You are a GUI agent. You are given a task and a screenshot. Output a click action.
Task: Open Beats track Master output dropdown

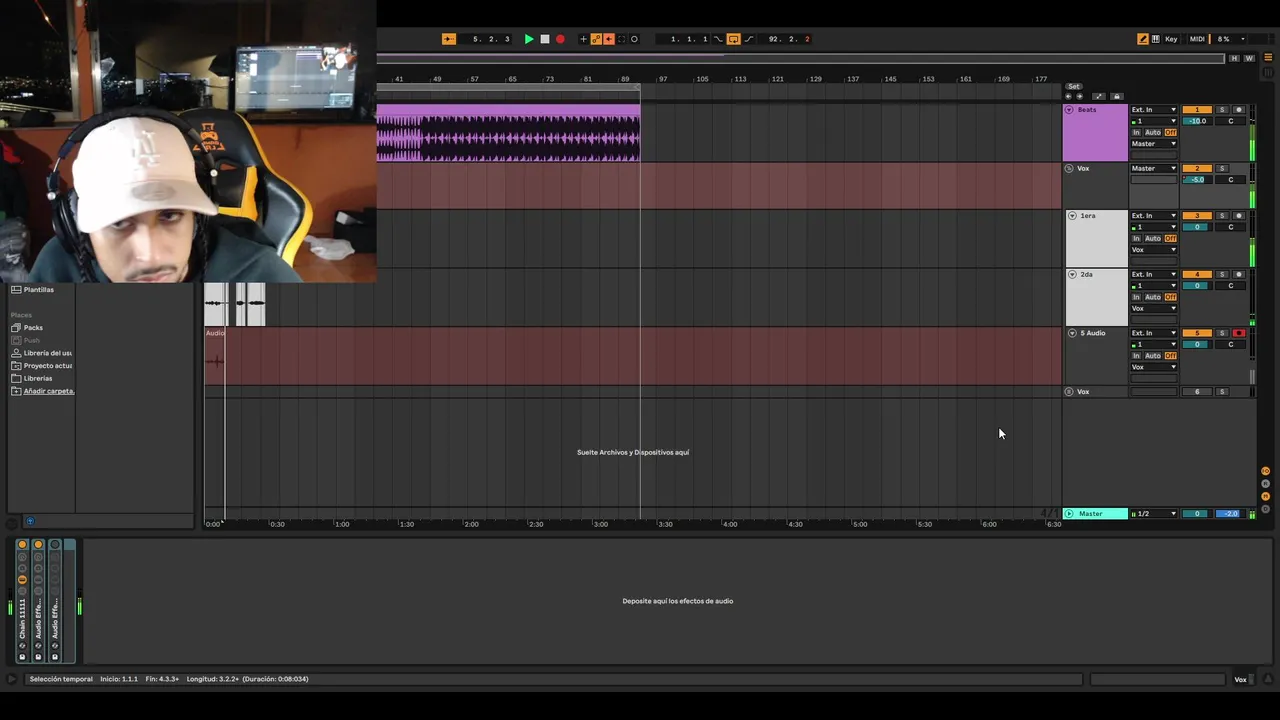pos(1154,144)
